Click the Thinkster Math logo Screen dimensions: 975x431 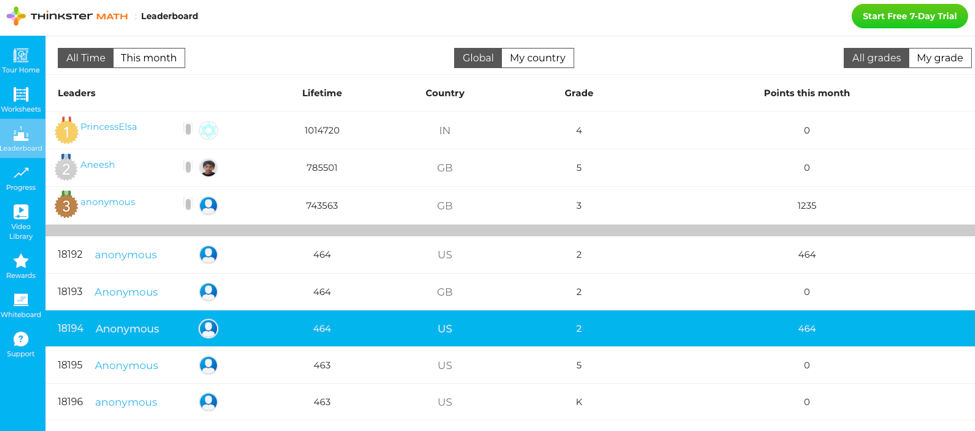tap(67, 16)
